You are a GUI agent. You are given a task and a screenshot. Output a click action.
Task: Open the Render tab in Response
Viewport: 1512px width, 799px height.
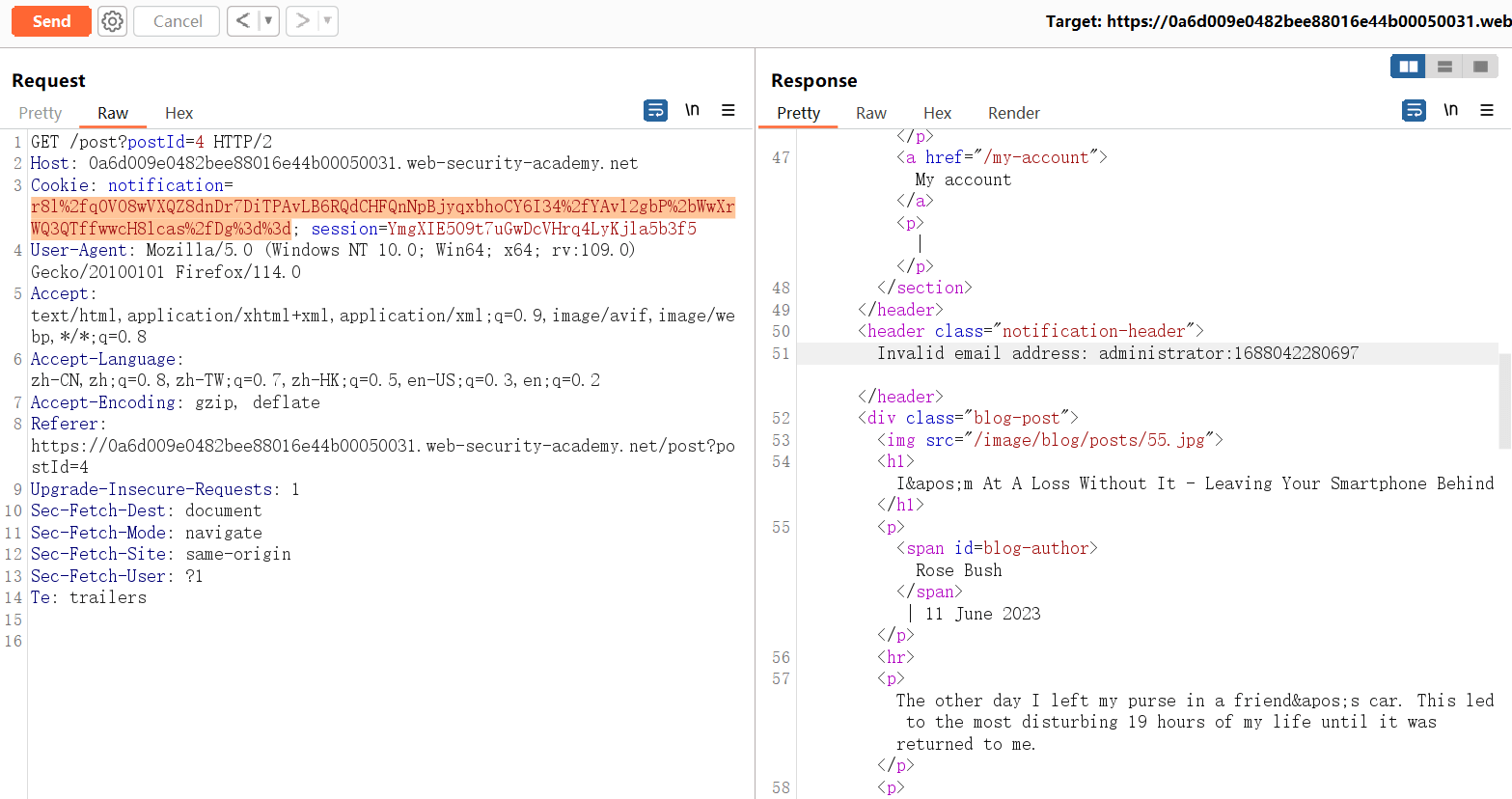(x=1013, y=113)
